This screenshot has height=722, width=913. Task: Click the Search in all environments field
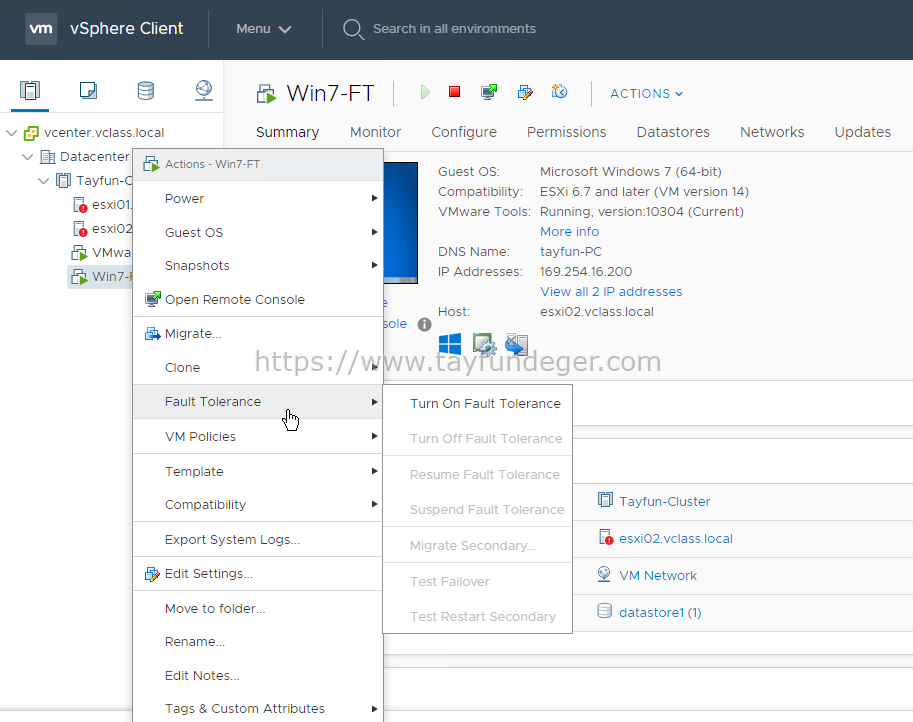coord(454,29)
